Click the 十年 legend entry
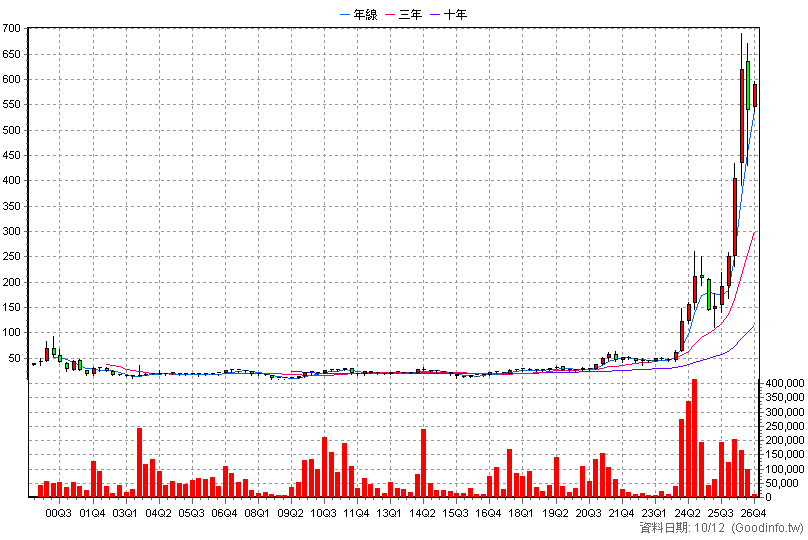This screenshot has width=808, height=540. point(449,14)
